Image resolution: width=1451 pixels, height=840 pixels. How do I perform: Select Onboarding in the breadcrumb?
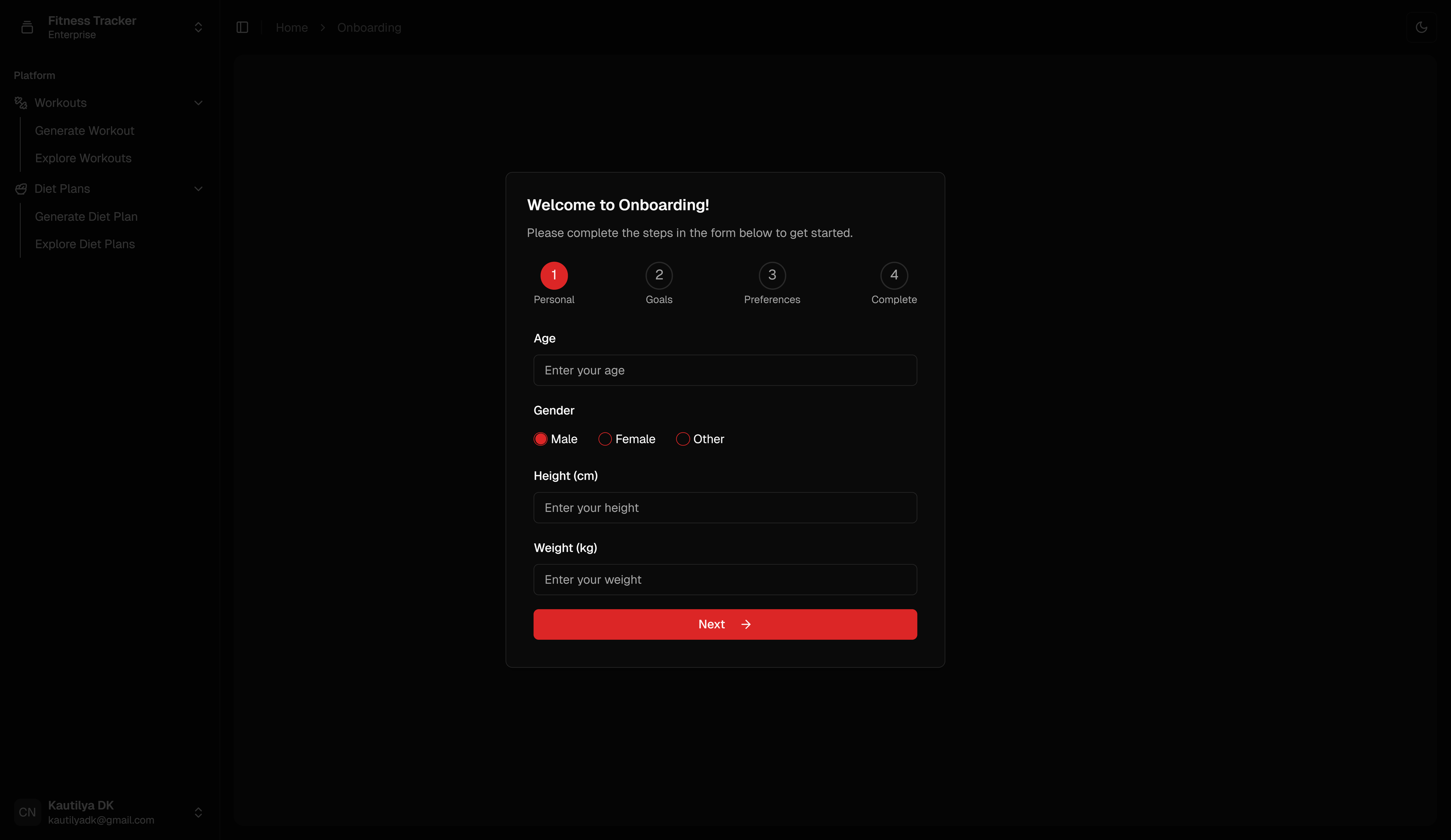pos(368,27)
